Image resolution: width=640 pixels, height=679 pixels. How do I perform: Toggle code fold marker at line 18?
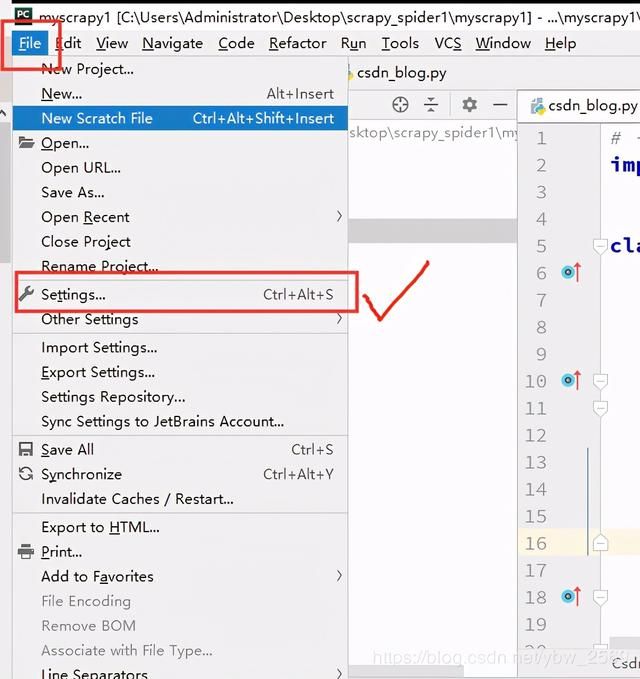pos(600,598)
